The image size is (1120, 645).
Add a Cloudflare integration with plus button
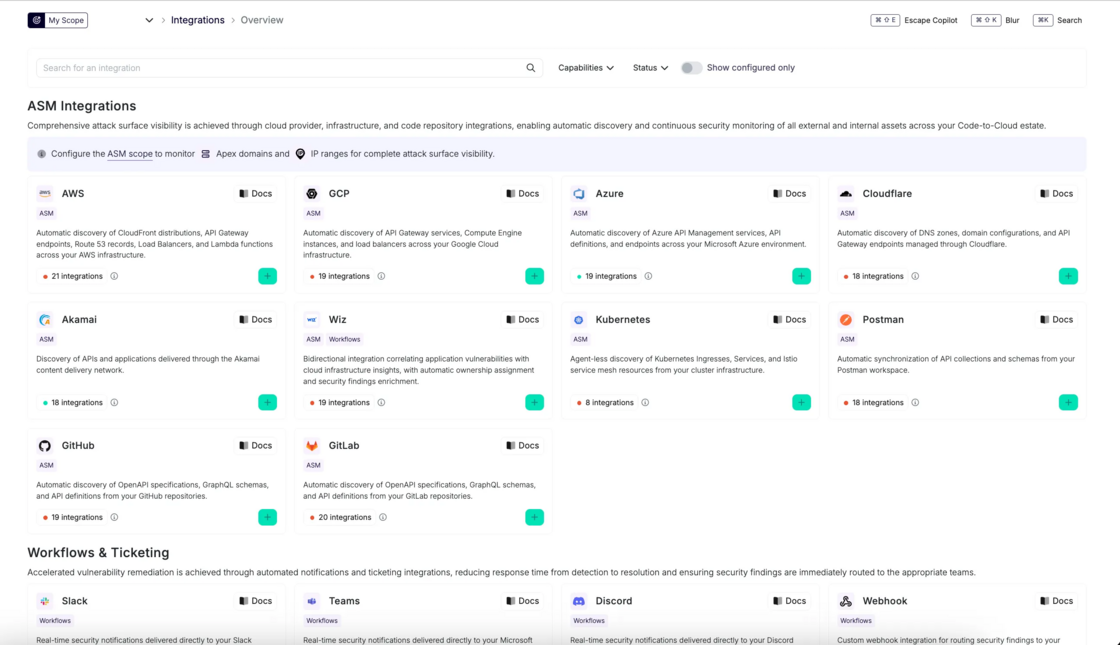coord(1069,276)
